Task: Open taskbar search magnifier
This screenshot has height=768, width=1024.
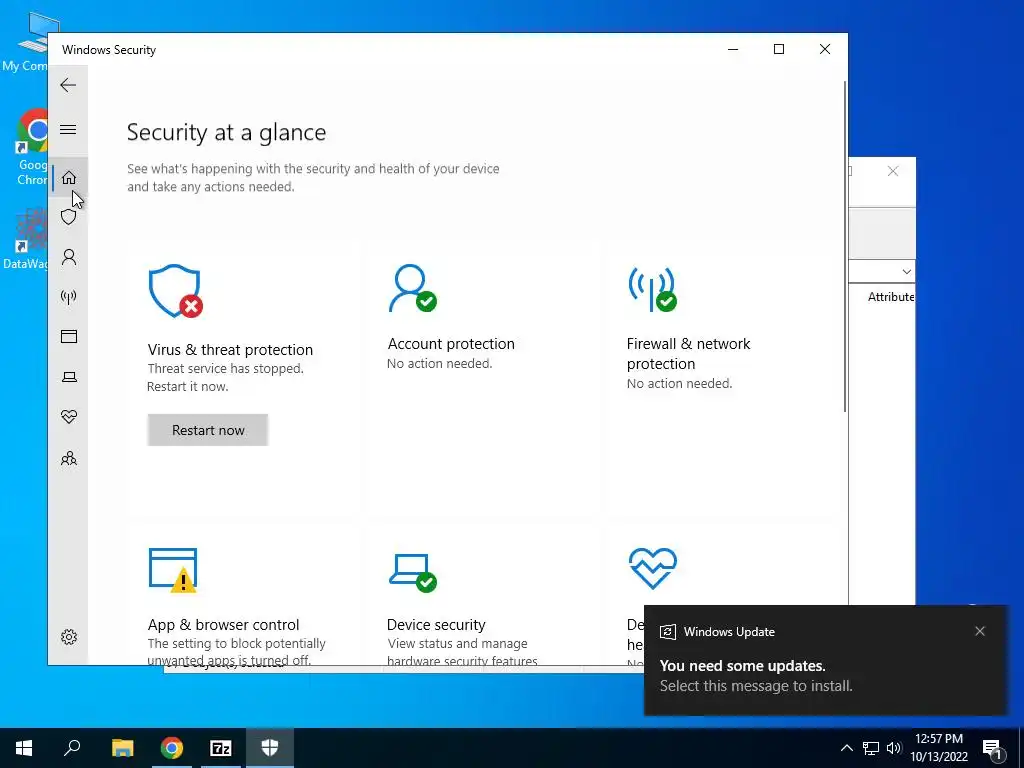Action: click(72, 748)
